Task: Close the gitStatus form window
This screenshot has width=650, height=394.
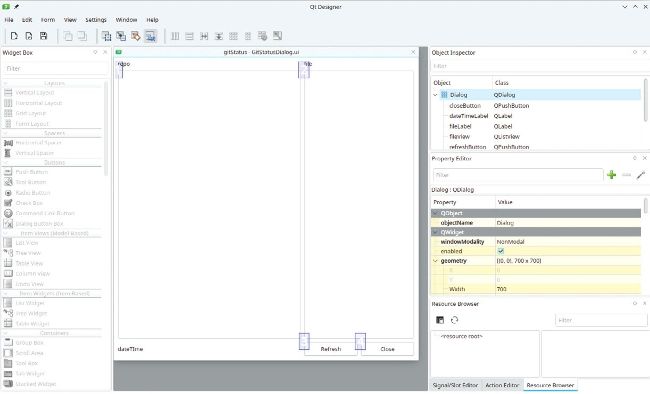Action: point(413,52)
